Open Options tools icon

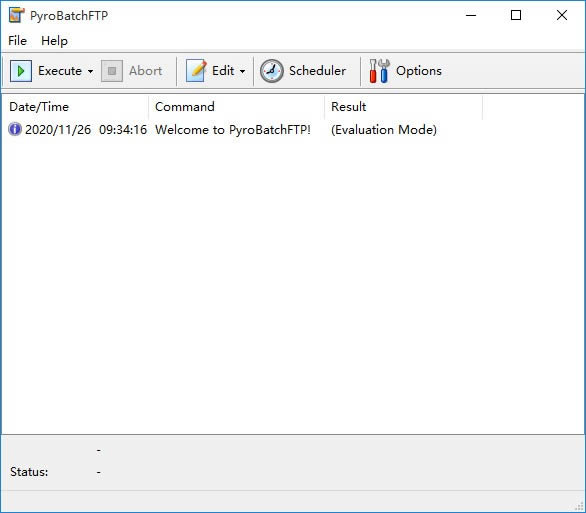(379, 71)
